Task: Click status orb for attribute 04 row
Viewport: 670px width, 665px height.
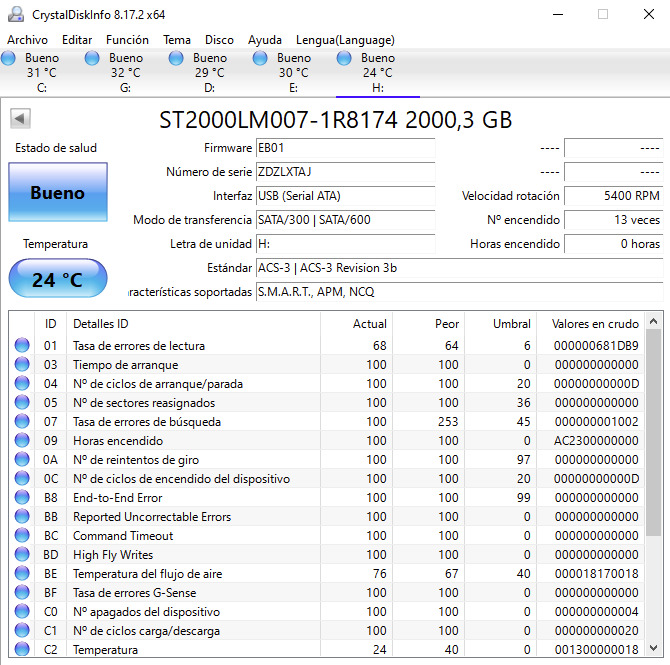Action: click(22, 383)
